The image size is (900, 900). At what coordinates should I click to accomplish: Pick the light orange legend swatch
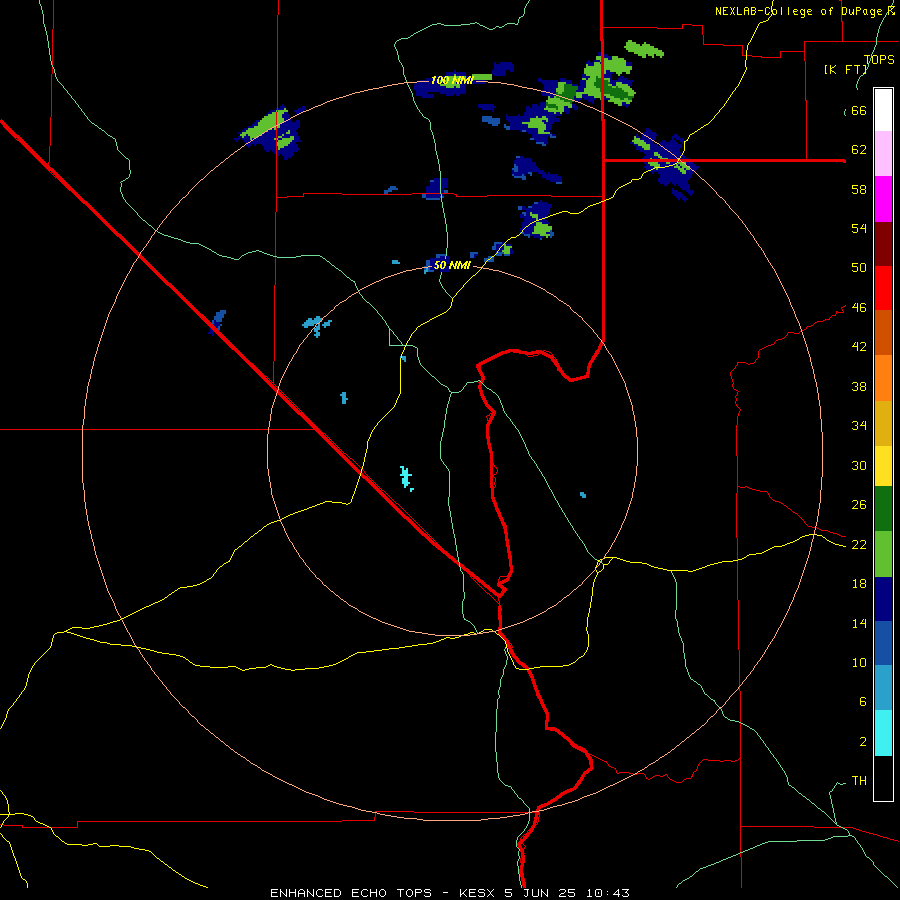(x=883, y=378)
